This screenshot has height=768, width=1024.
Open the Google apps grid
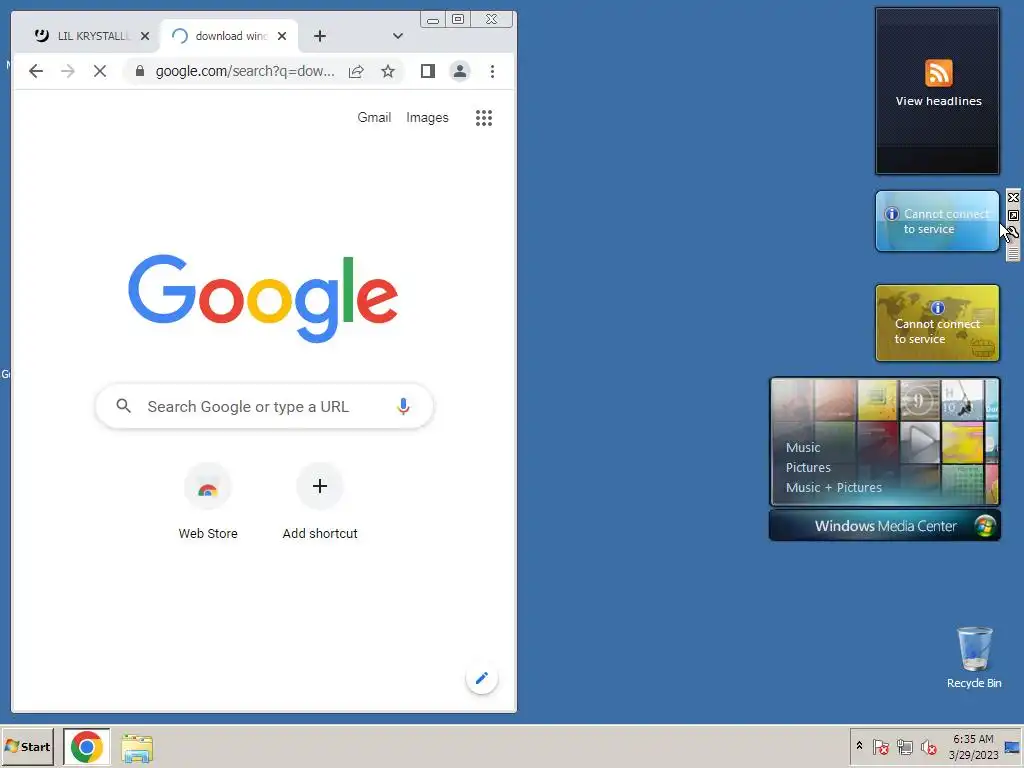pos(484,118)
